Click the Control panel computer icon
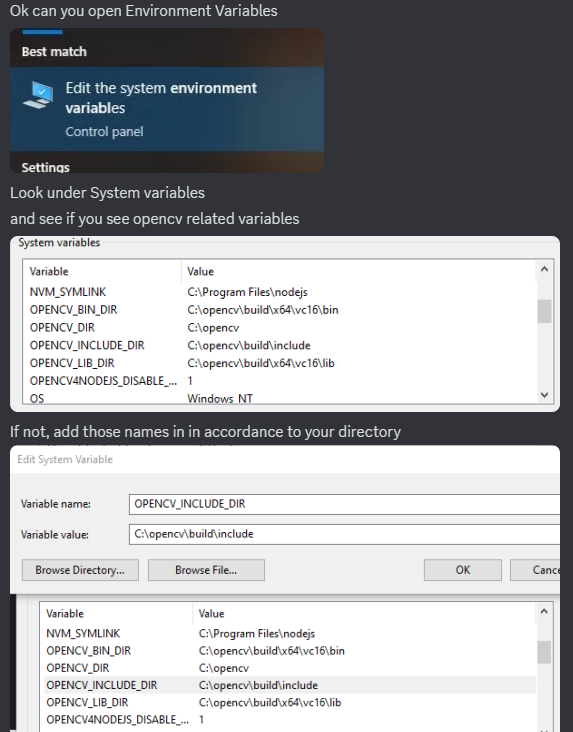This screenshot has width=573, height=732. [x=38, y=95]
